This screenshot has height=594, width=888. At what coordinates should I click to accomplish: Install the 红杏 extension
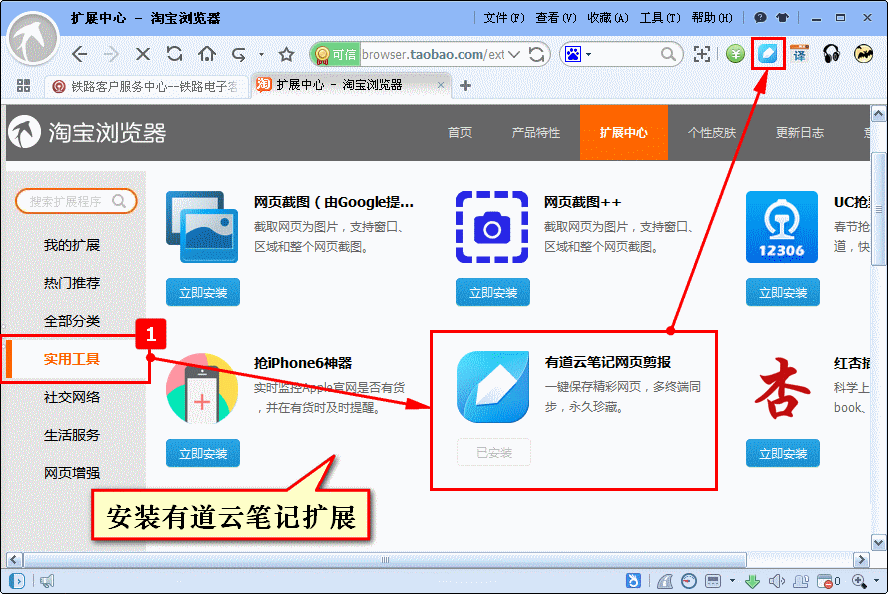783,453
